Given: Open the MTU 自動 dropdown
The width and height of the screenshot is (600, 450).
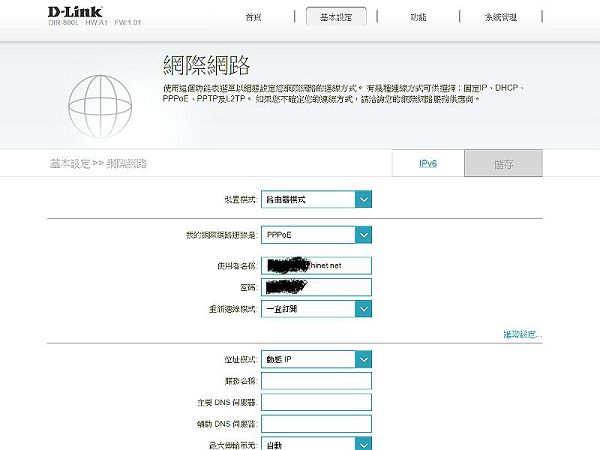Looking at the screenshot, I should (316, 444).
